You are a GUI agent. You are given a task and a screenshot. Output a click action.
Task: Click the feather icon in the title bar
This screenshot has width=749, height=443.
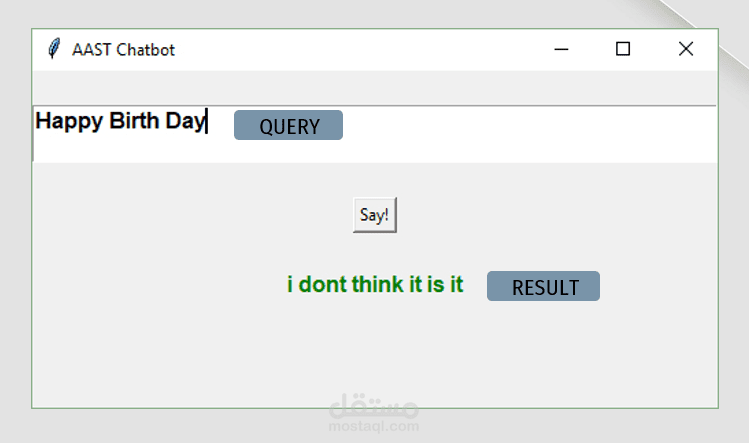(52, 49)
